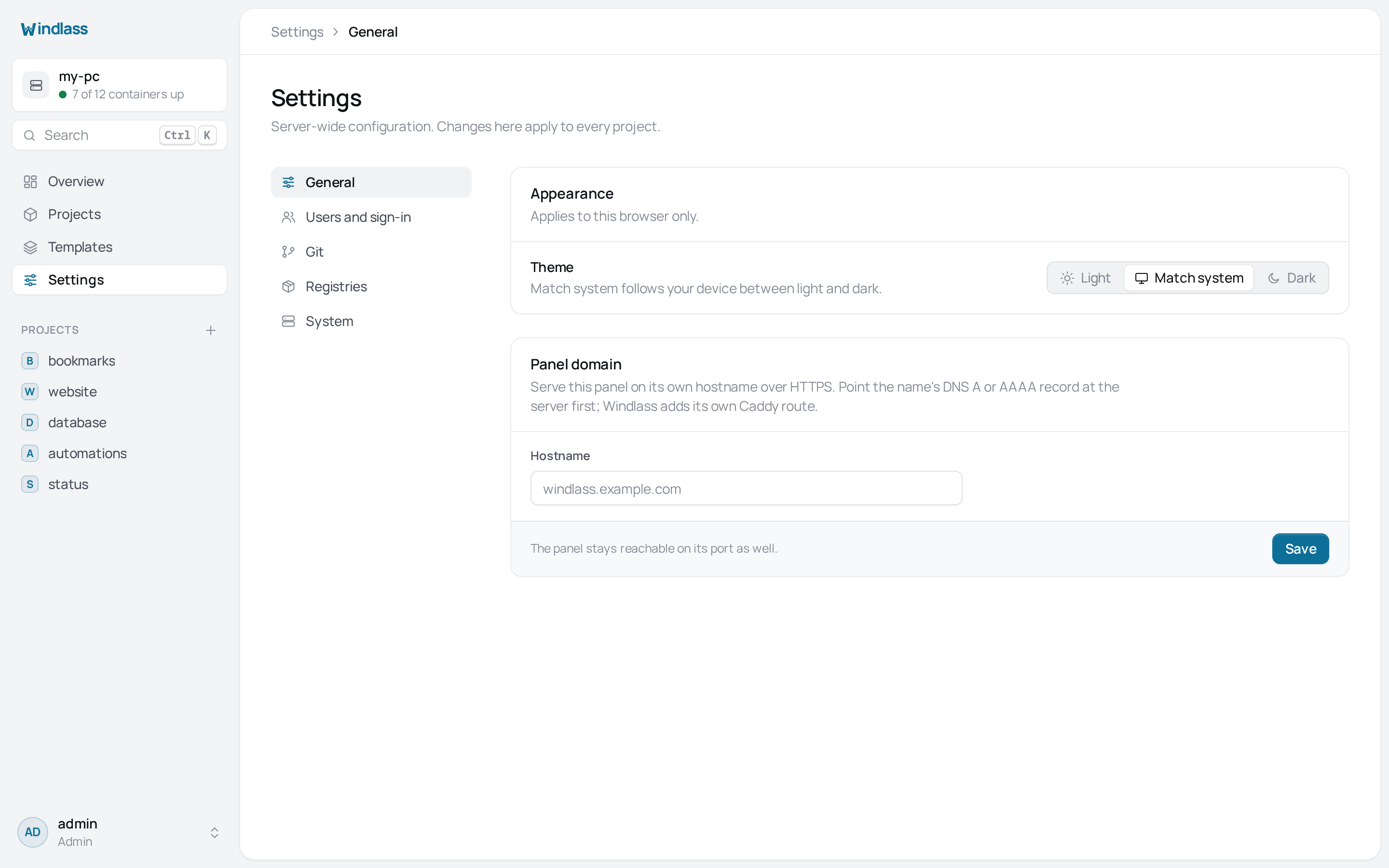Open the Git settings section
The height and width of the screenshot is (868, 1389).
pos(371,251)
